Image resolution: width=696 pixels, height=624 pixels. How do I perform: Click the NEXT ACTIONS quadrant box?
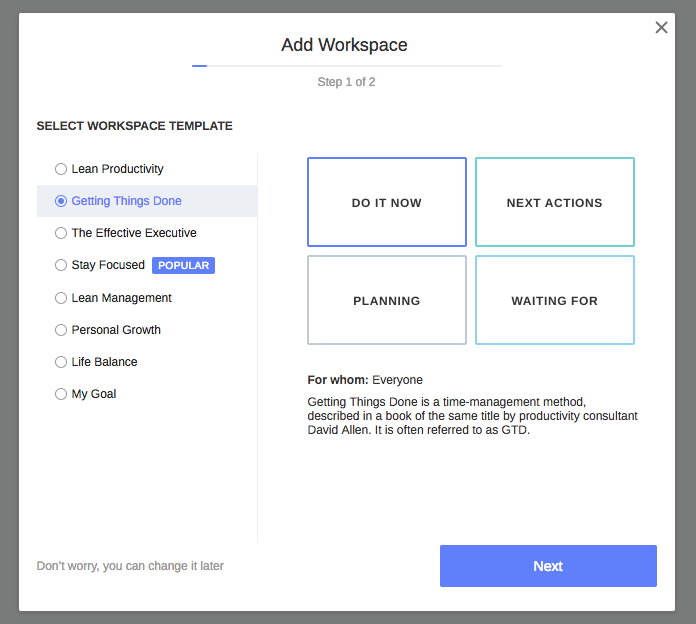pyautogui.click(x=554, y=202)
